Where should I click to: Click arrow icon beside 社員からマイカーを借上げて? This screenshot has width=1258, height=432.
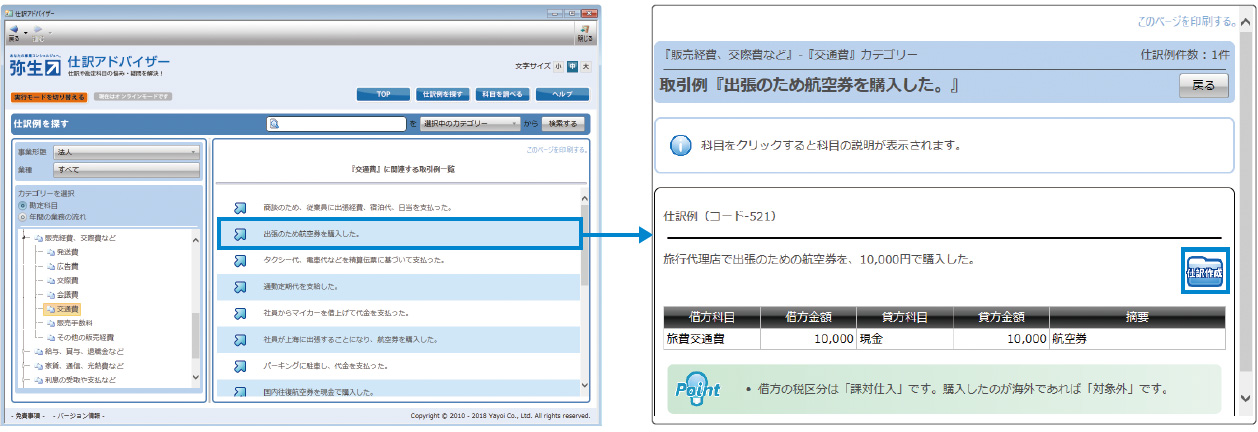240,313
